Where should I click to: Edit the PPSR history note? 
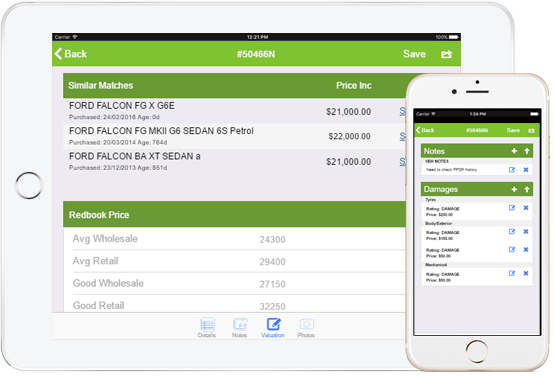[512, 170]
